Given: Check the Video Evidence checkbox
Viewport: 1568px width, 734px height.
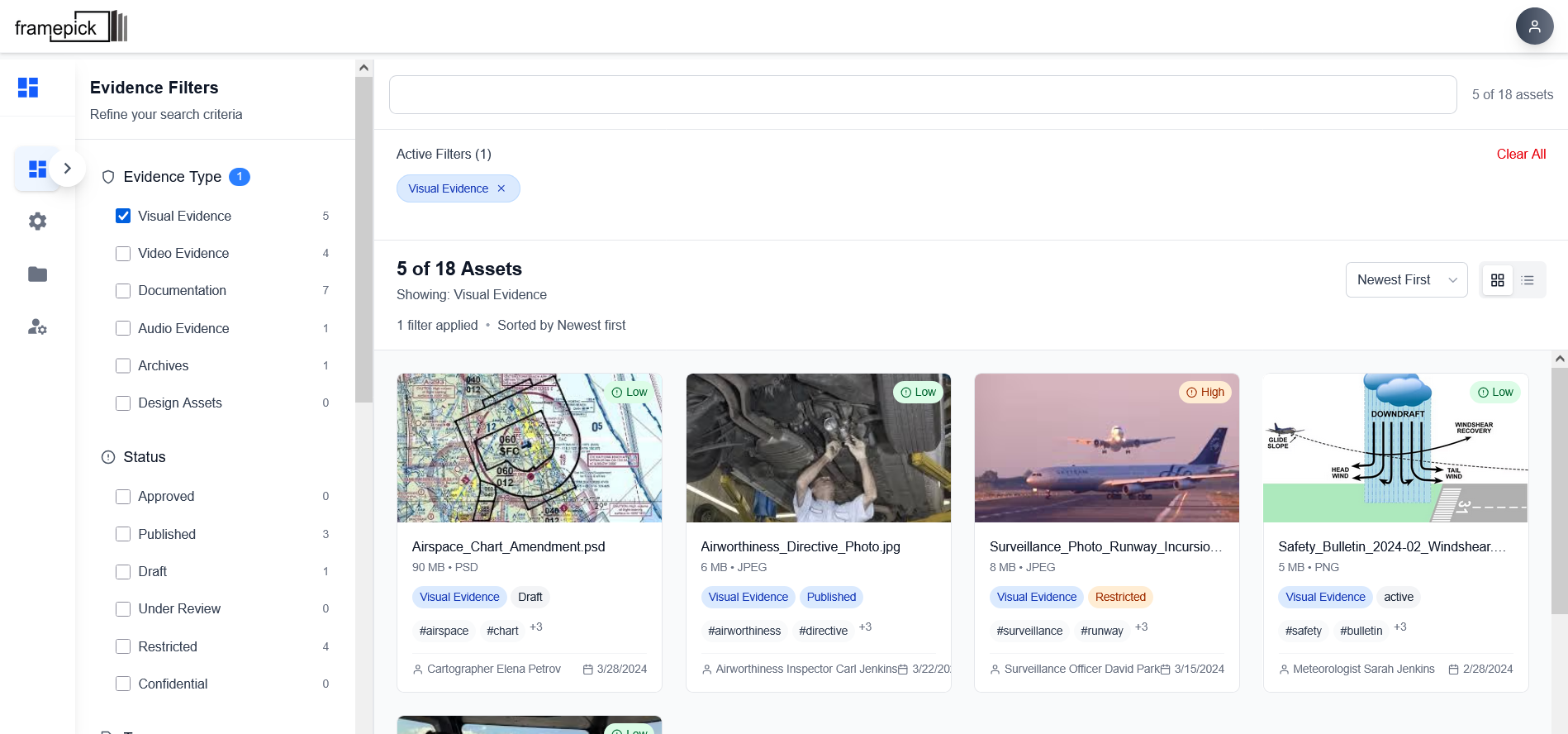Looking at the screenshot, I should point(123,254).
